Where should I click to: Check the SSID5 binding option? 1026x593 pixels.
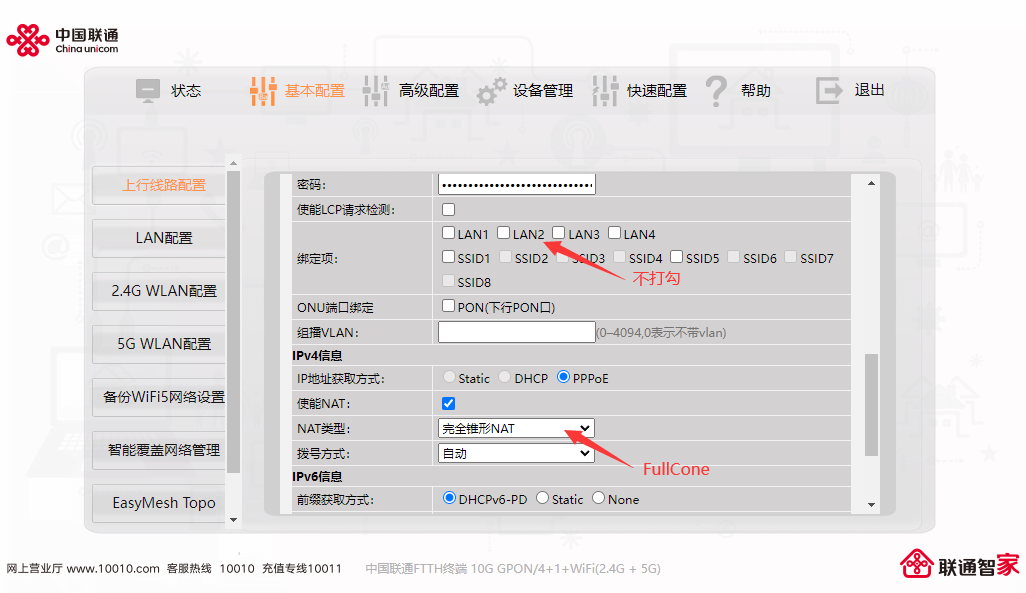coord(675,257)
